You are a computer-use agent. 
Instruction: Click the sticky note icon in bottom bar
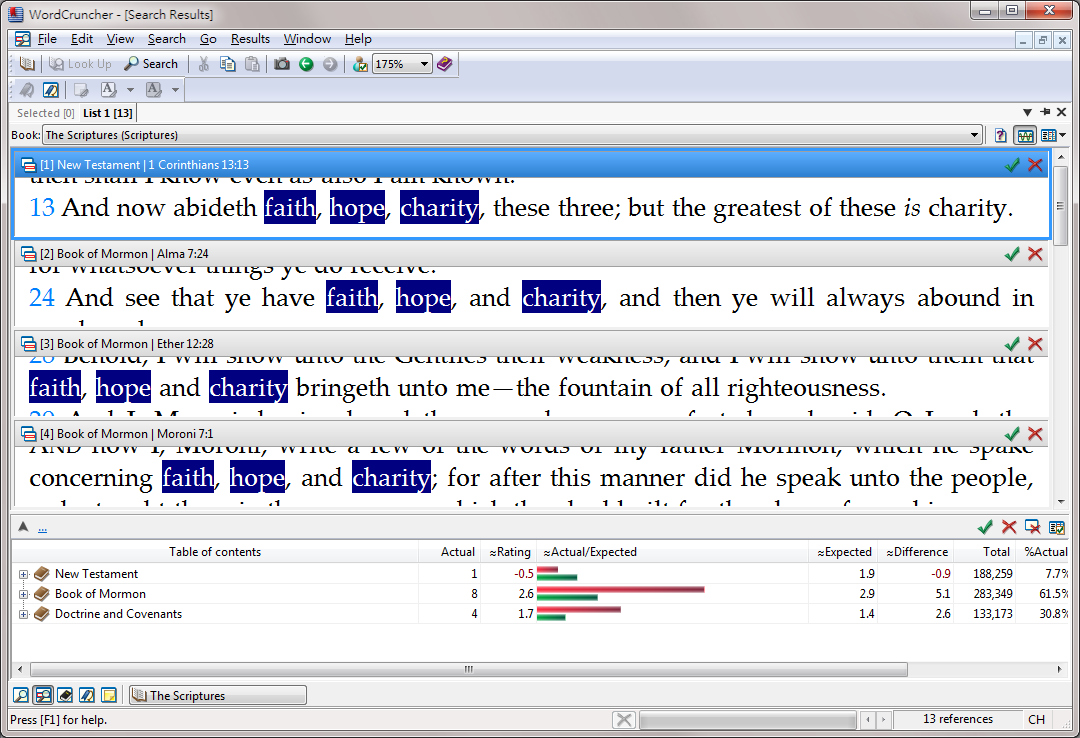[109, 695]
